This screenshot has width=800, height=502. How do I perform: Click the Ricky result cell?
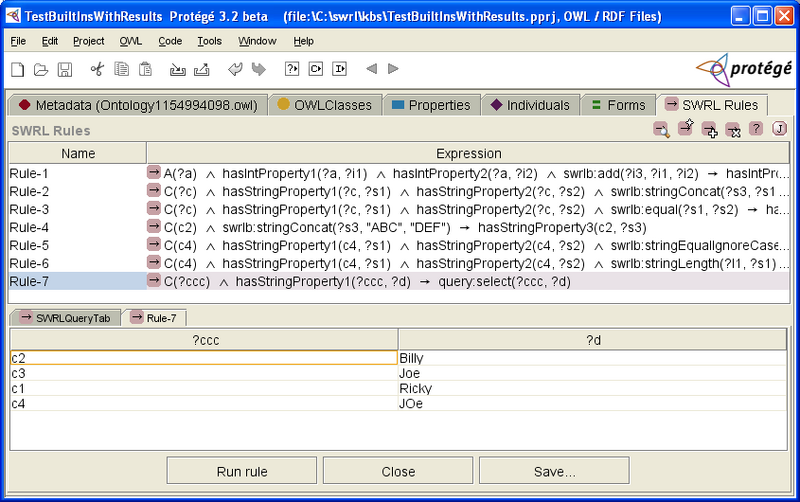(592, 388)
